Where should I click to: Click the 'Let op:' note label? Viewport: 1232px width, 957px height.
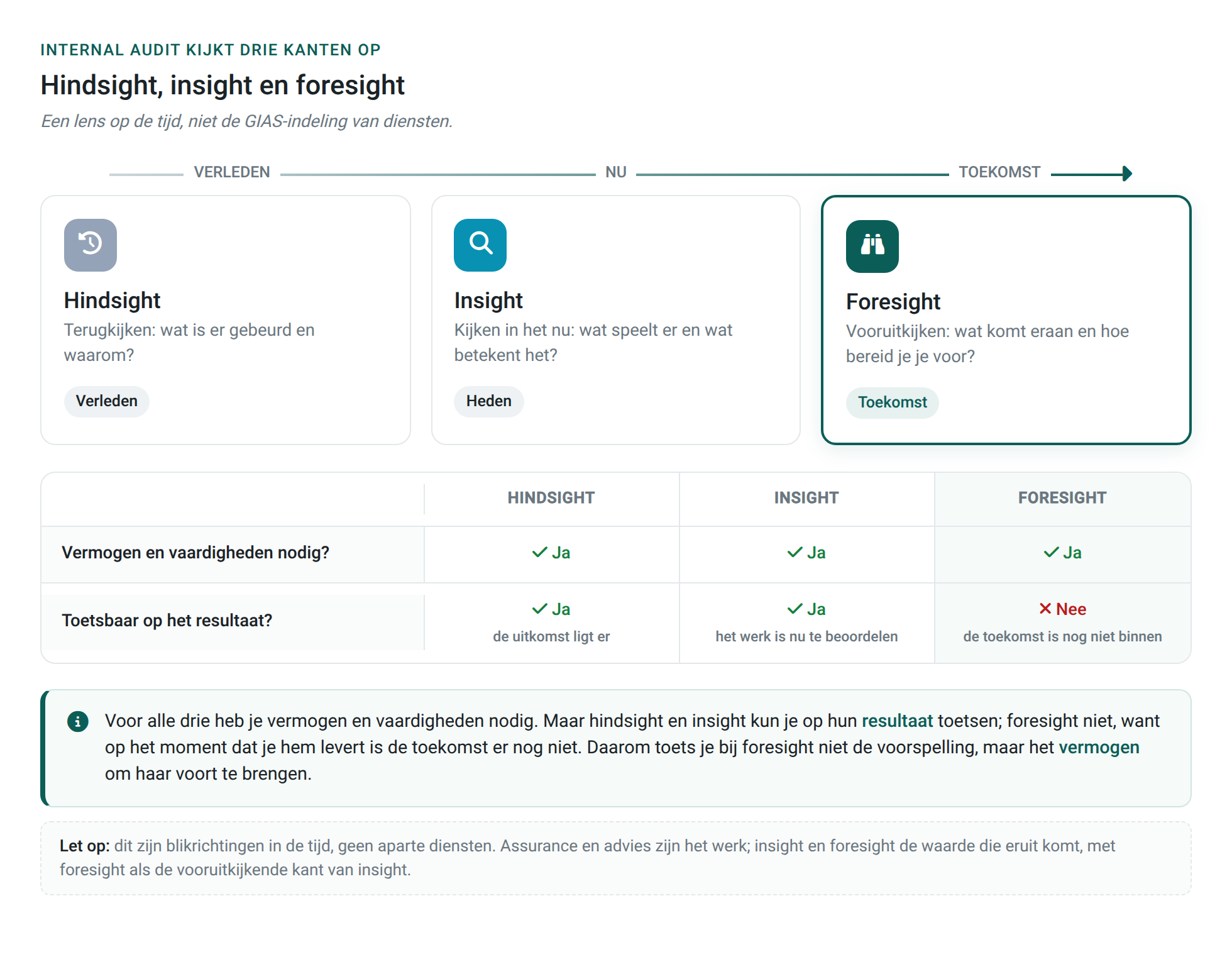(x=85, y=846)
